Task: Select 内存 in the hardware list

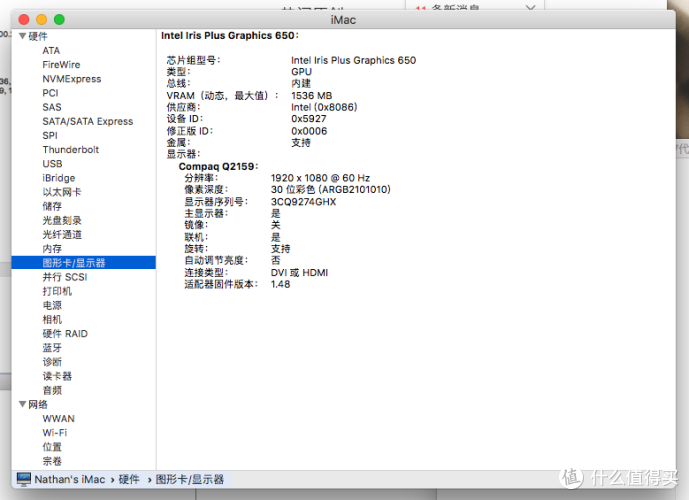Action: point(52,249)
